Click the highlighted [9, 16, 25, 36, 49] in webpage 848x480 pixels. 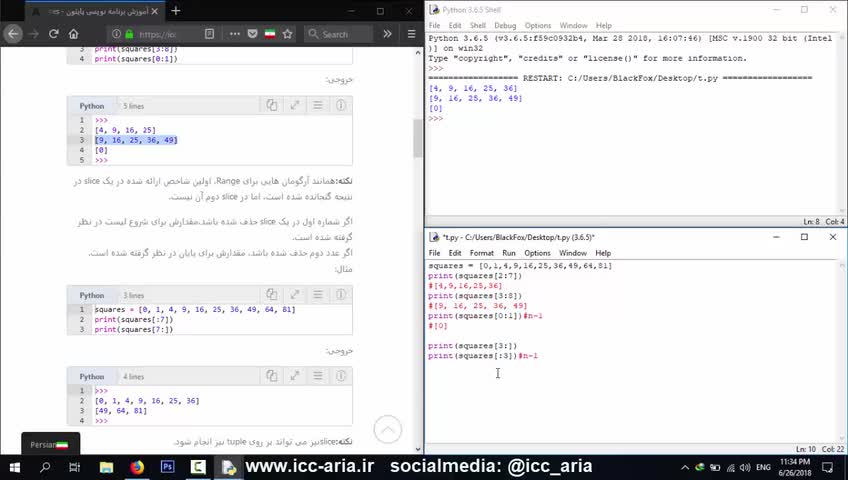click(136, 140)
